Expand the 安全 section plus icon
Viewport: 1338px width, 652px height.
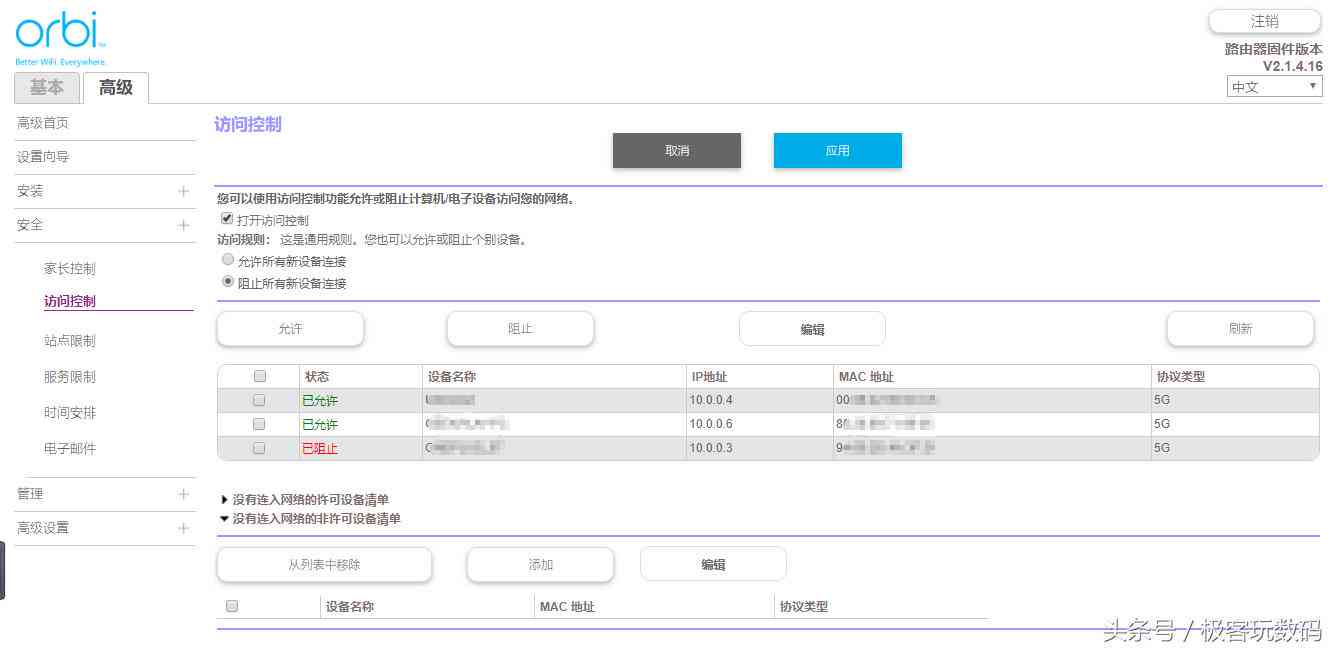tap(183, 225)
